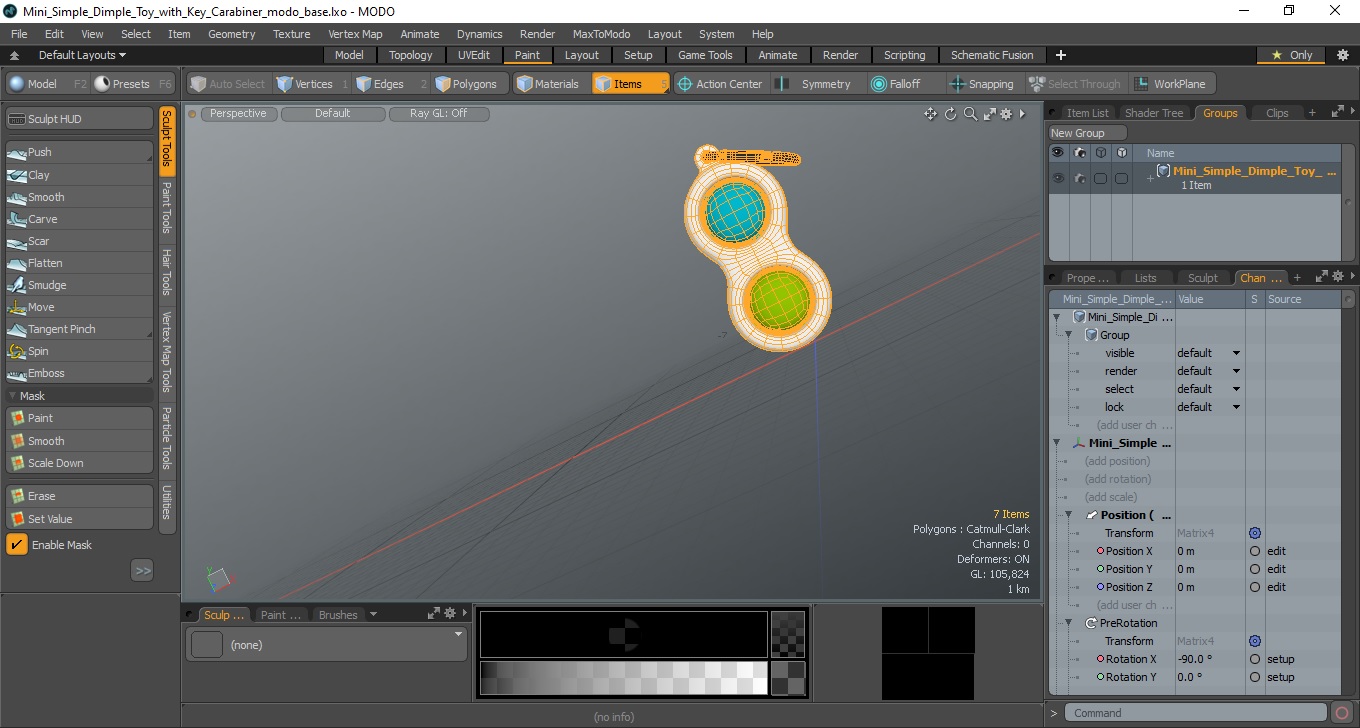1360x728 pixels.
Task: Toggle Symmetry option
Action: [816, 84]
